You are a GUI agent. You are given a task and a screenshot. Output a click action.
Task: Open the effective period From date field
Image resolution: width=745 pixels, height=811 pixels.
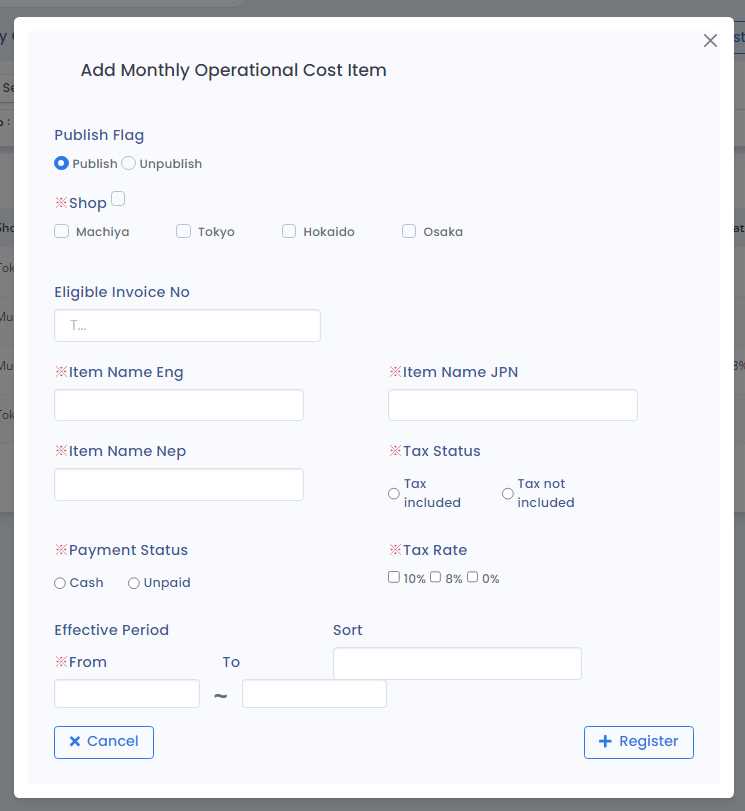point(127,694)
